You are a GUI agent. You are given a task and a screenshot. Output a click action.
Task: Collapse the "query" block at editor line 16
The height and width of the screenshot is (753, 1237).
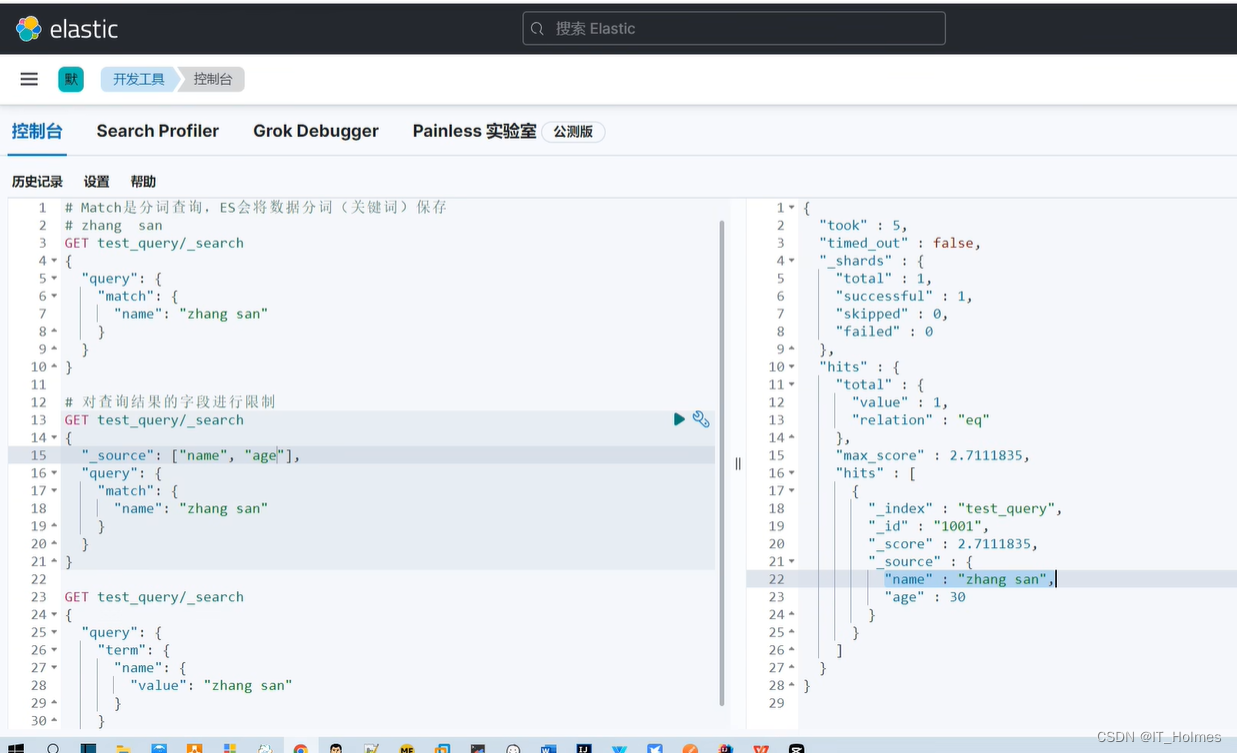[54, 473]
